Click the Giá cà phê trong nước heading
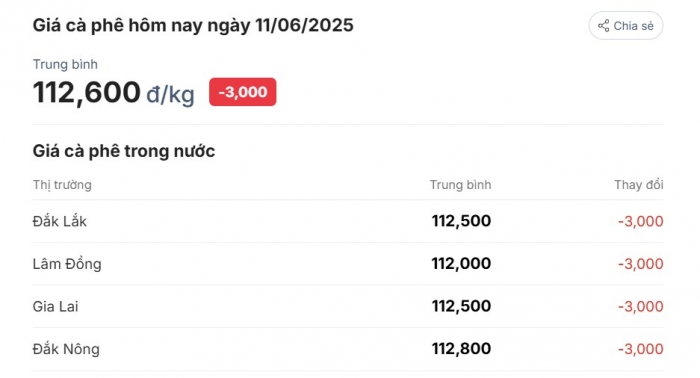Image resolution: width=700 pixels, height=378 pixels. point(124,151)
